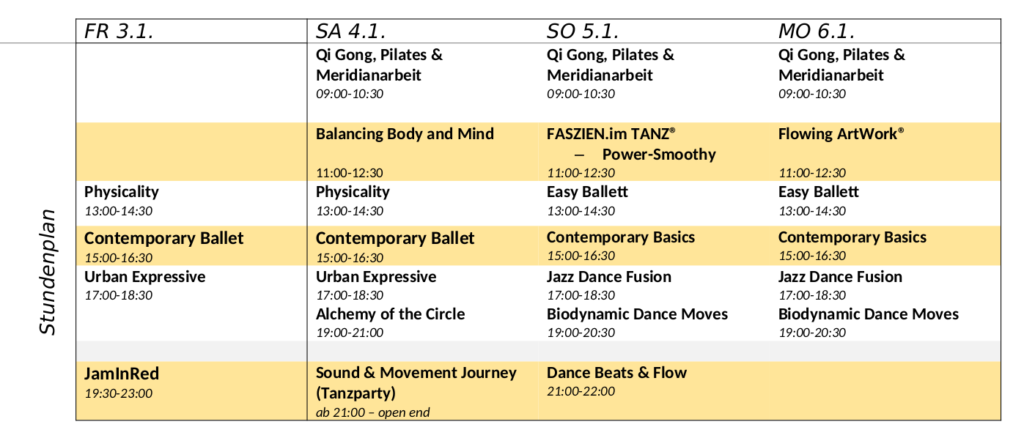Select the SA 4.1. day header
Viewport: 1024px width, 441px height.
tap(351, 31)
